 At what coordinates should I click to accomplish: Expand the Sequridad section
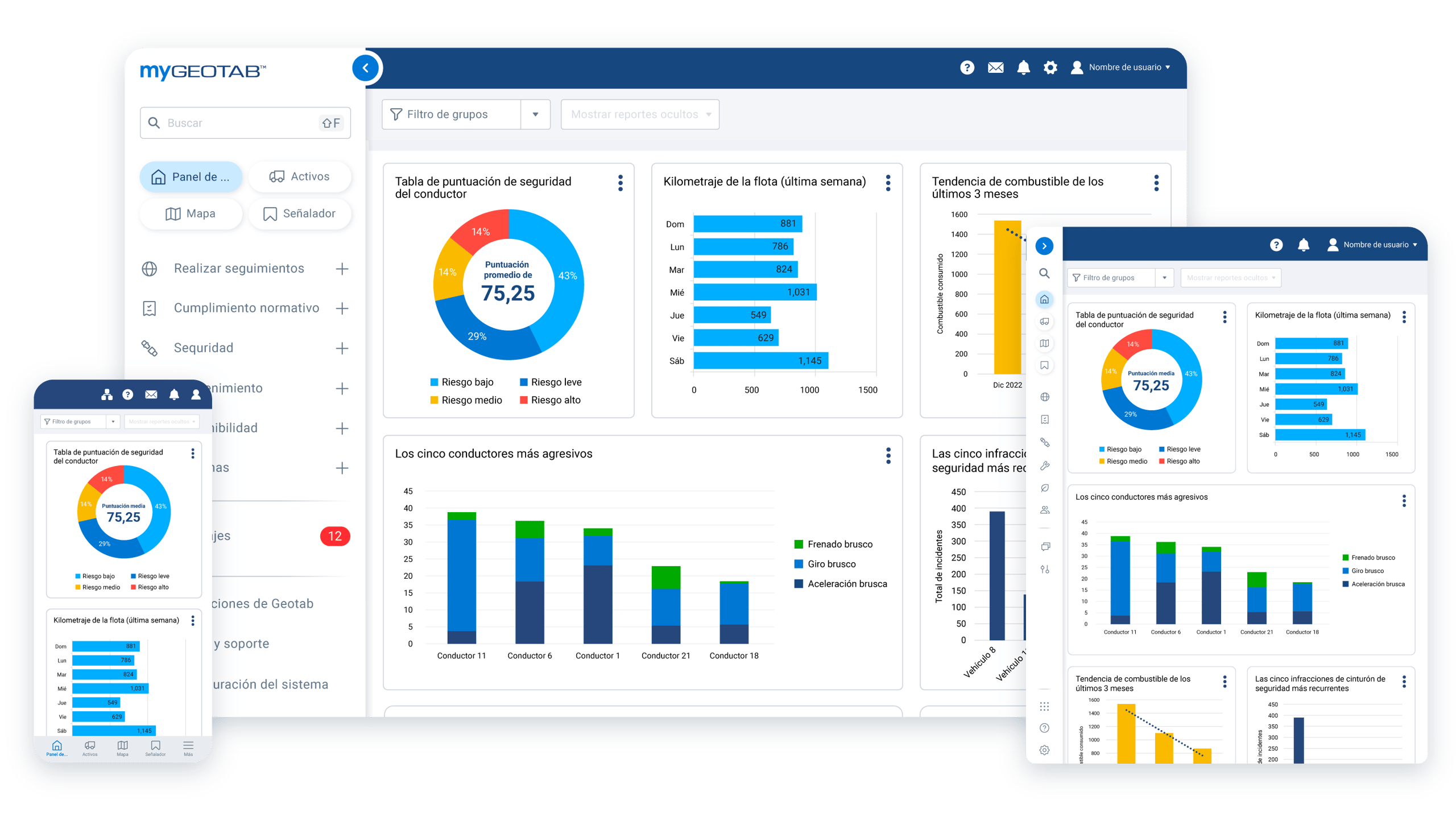[341, 348]
